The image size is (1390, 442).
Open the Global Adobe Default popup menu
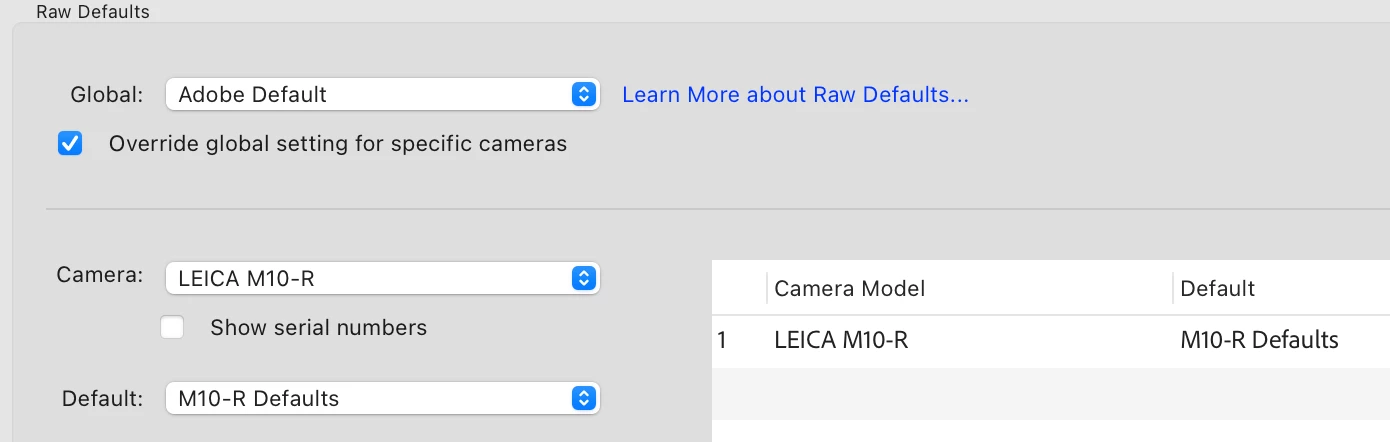pyautogui.click(x=382, y=95)
